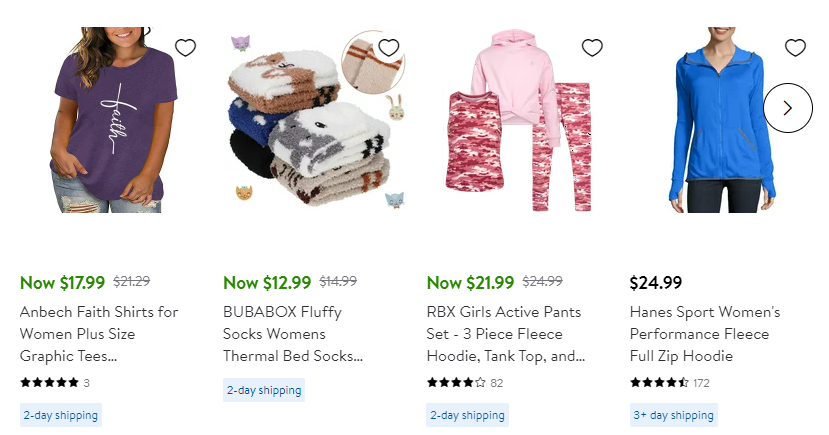
Task: Favorite the Anbech Faith Shirt with heart
Action: point(185,47)
